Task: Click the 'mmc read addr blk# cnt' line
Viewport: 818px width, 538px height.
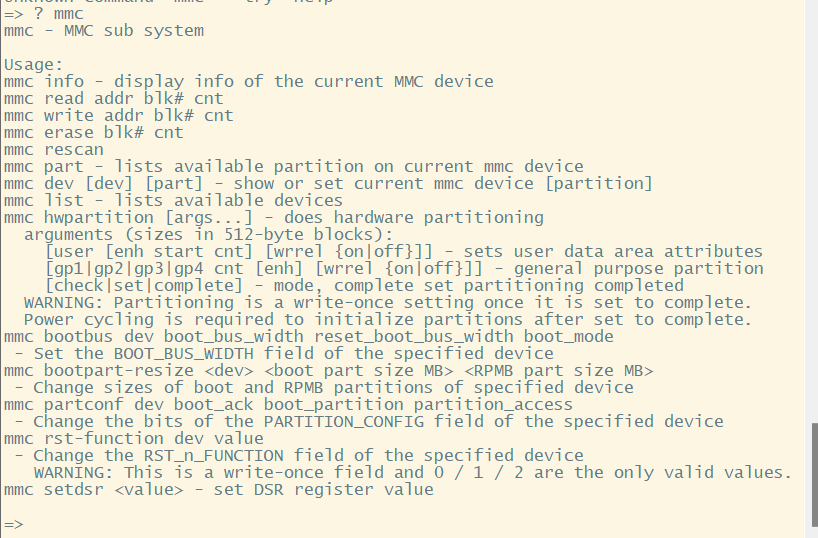Action: [113, 98]
